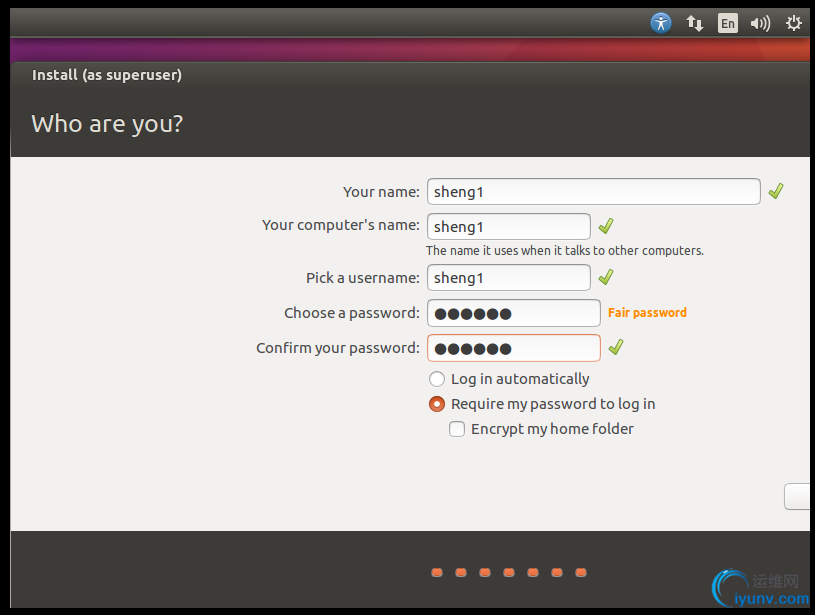The height and width of the screenshot is (615, 815).
Task: Click the Choose a password field
Action: (514, 313)
